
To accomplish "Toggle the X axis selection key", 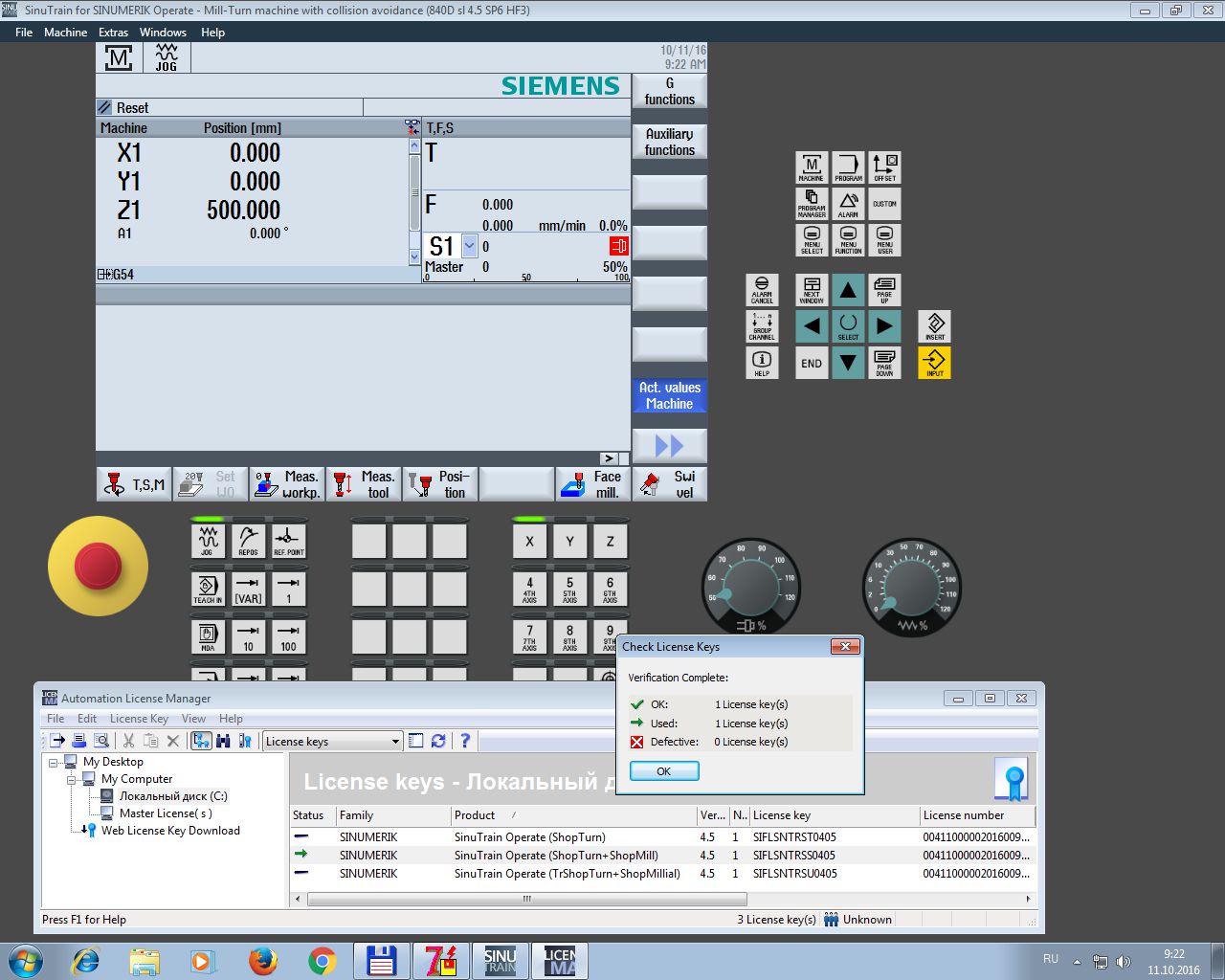I will pos(529,541).
